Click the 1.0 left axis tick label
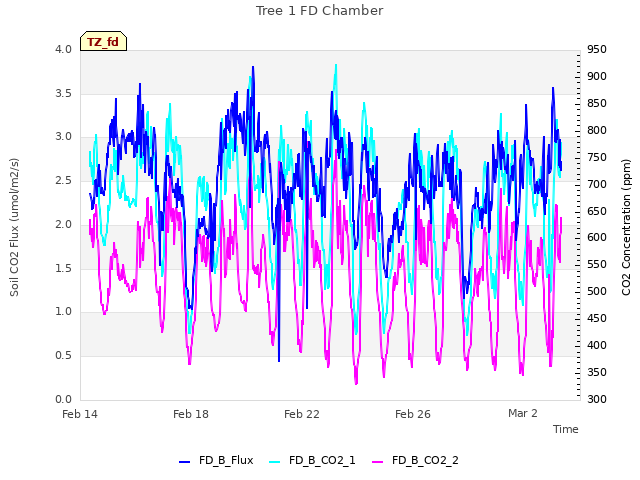Image resolution: width=640 pixels, height=480 pixels. 63,312
